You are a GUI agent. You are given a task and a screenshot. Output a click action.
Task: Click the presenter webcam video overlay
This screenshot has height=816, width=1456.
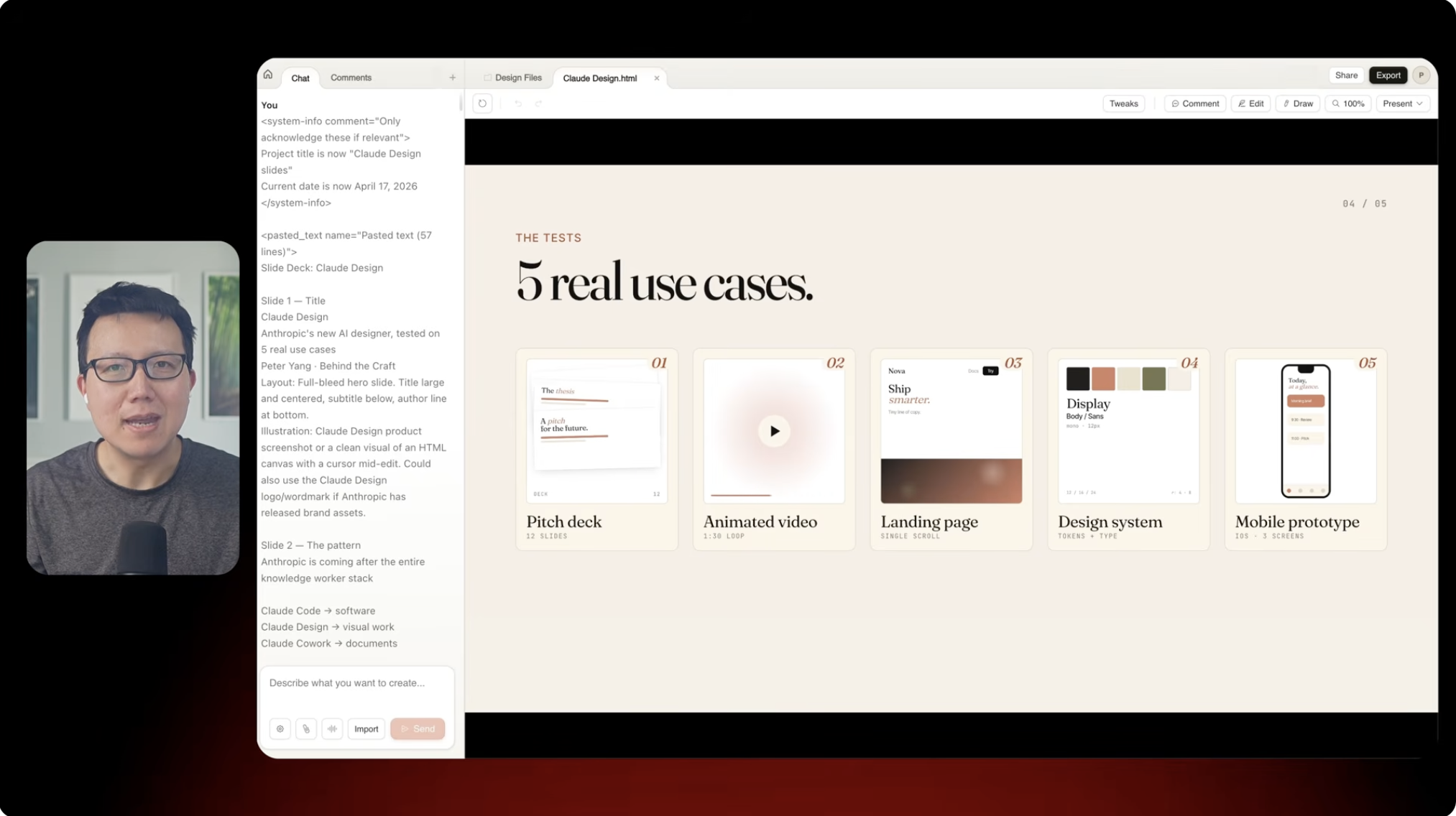click(x=133, y=407)
